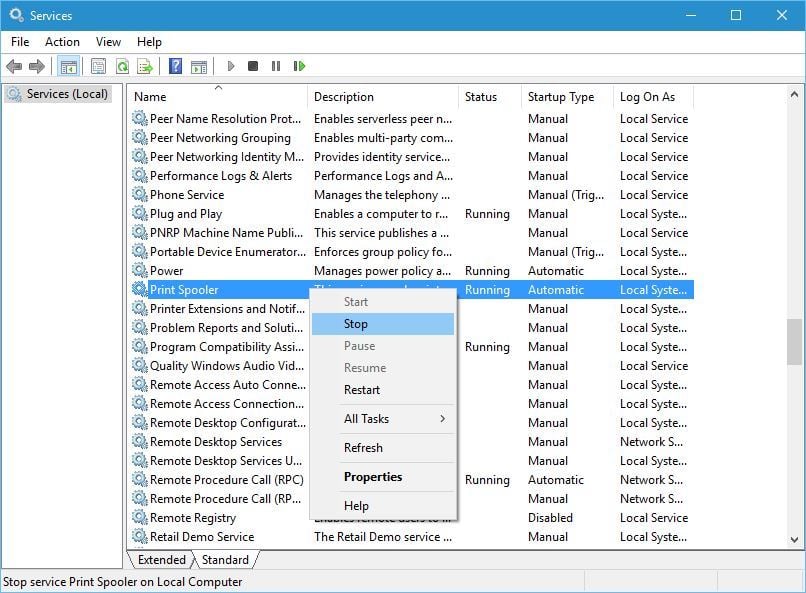Click the Back arrow toolbar icon
This screenshot has height=593, width=806.
14,66
